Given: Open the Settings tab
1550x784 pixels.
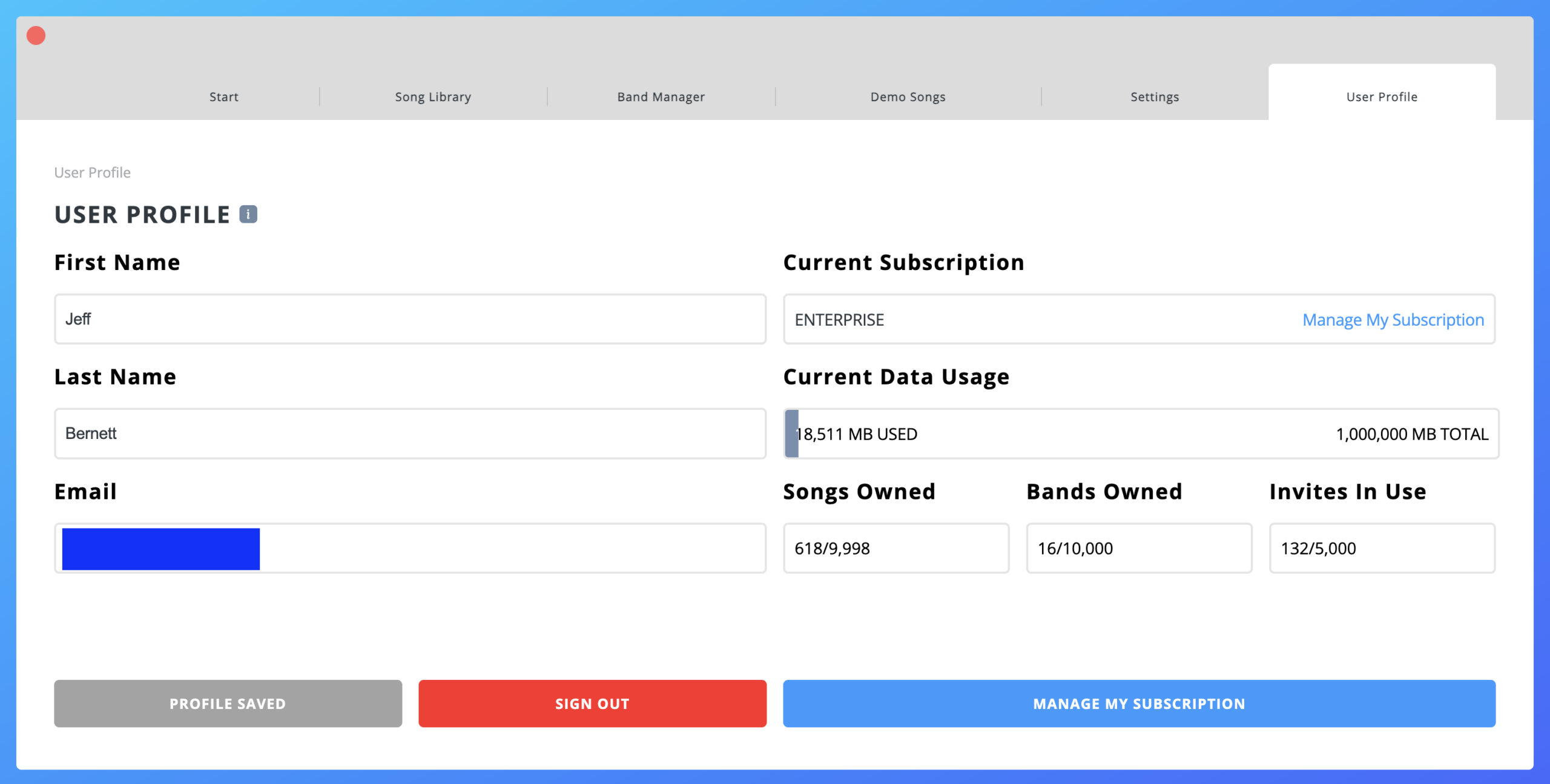Looking at the screenshot, I should pyautogui.click(x=1155, y=97).
